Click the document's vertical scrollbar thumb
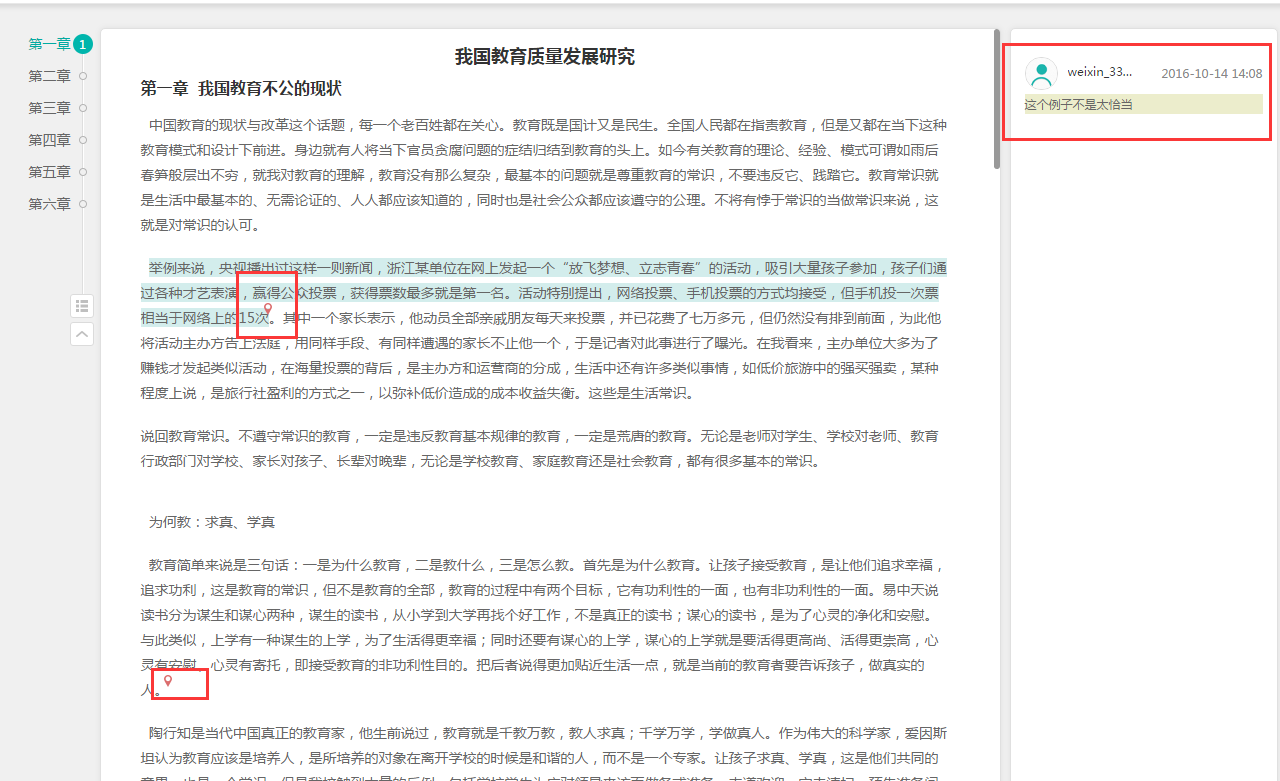This screenshot has width=1280, height=781. pyautogui.click(x=996, y=100)
